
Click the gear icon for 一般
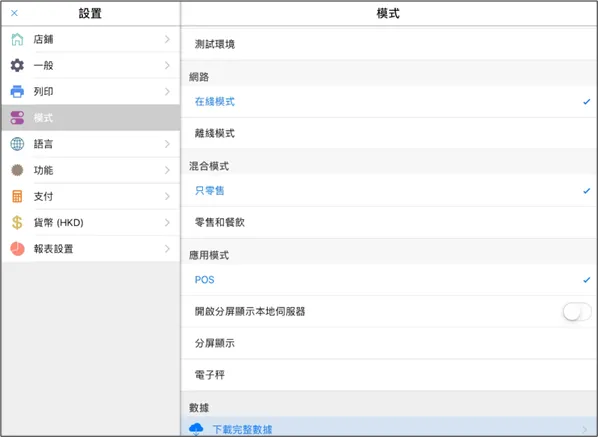click(x=17, y=65)
